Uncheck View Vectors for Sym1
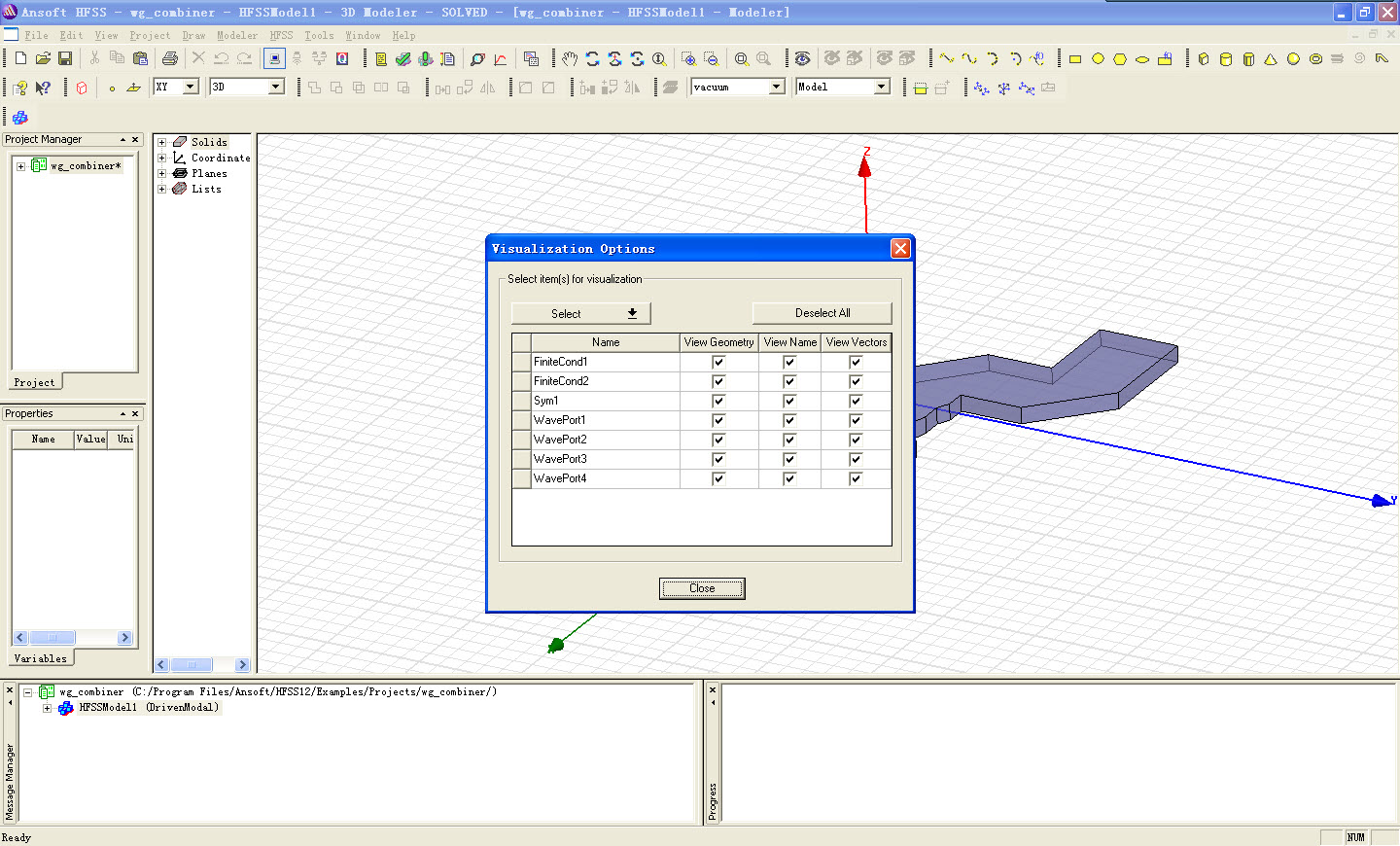The width and height of the screenshot is (1400, 846). click(x=856, y=401)
